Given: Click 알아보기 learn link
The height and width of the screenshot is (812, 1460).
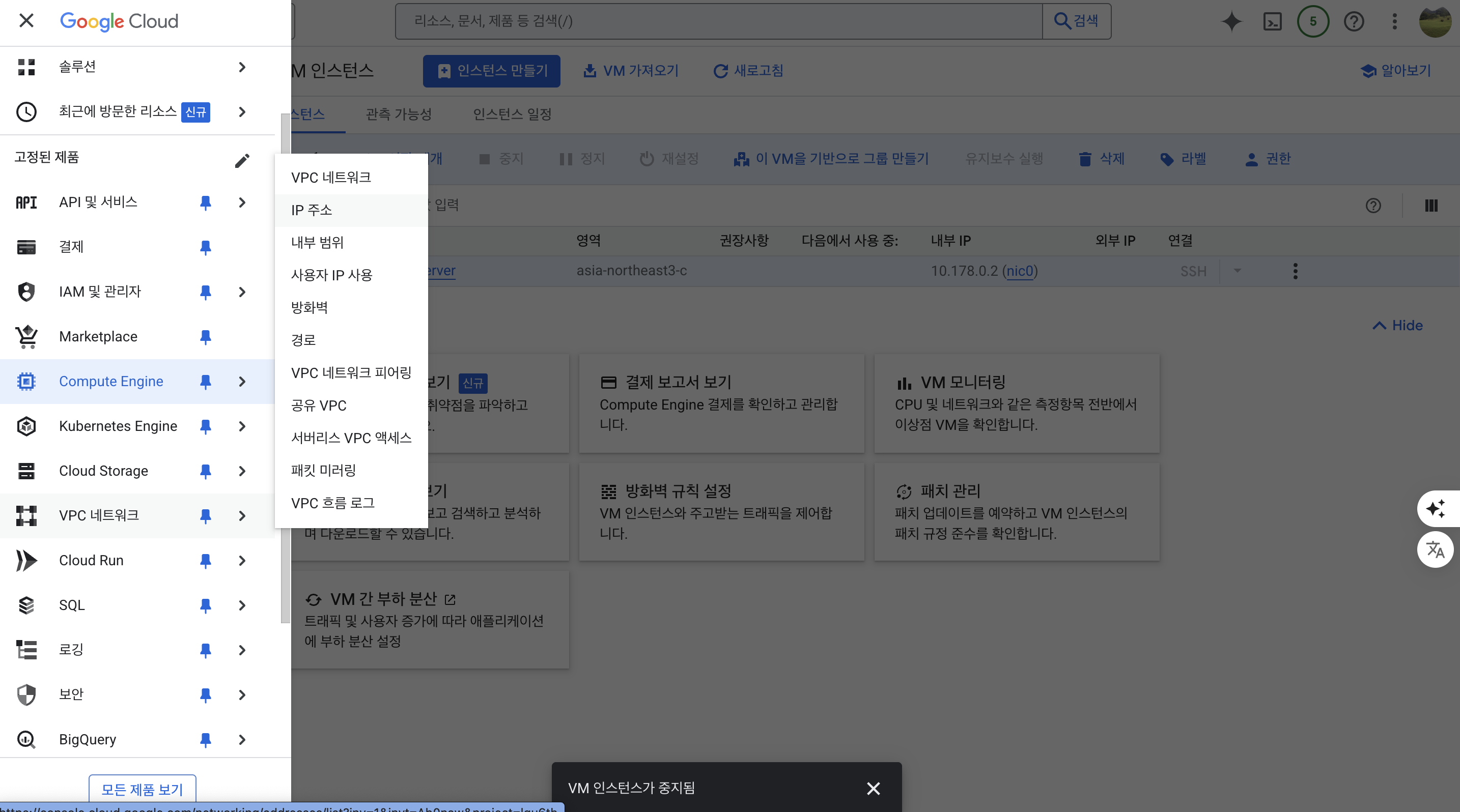Looking at the screenshot, I should [x=1395, y=71].
